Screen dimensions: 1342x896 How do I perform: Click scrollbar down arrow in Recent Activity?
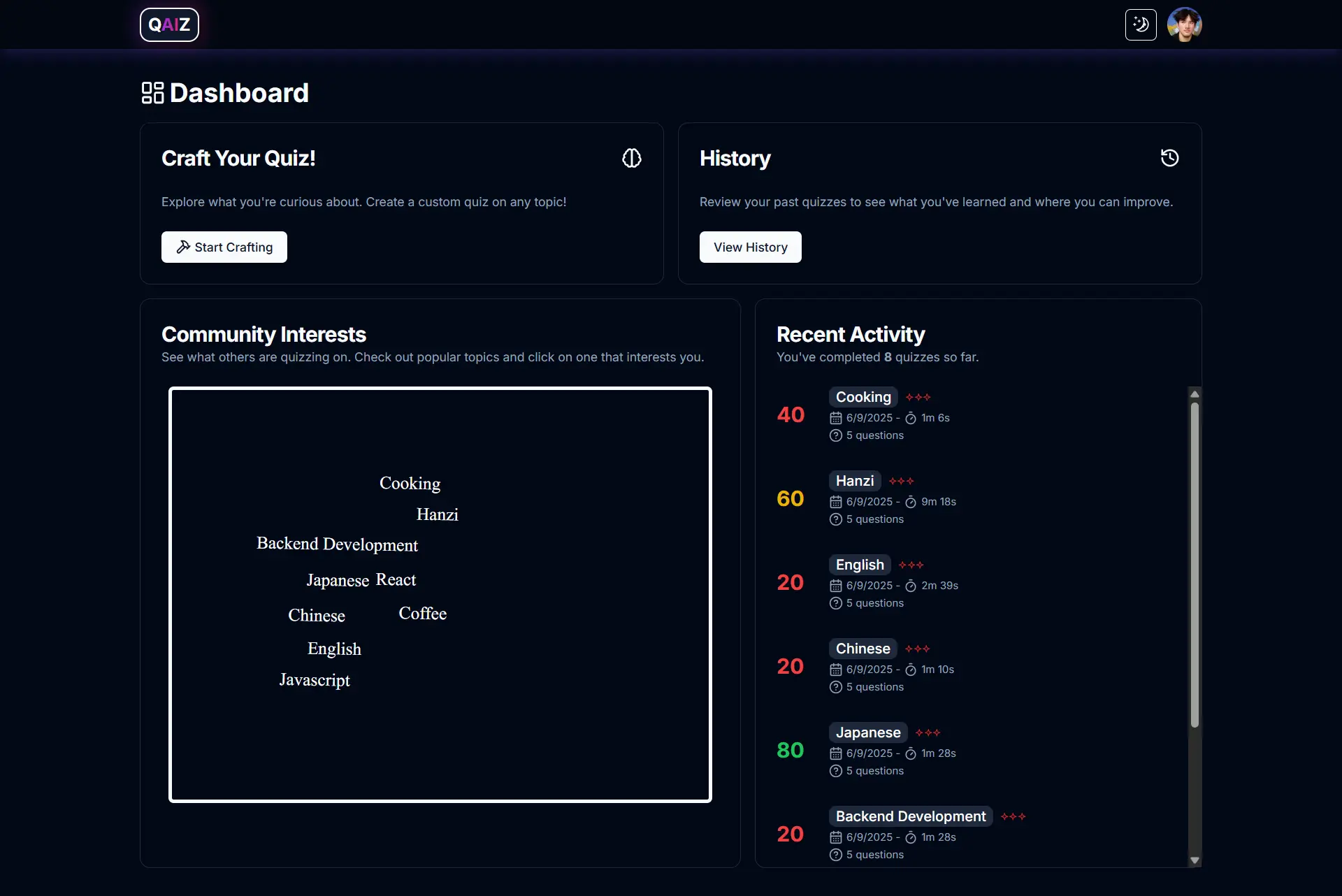[1195, 860]
